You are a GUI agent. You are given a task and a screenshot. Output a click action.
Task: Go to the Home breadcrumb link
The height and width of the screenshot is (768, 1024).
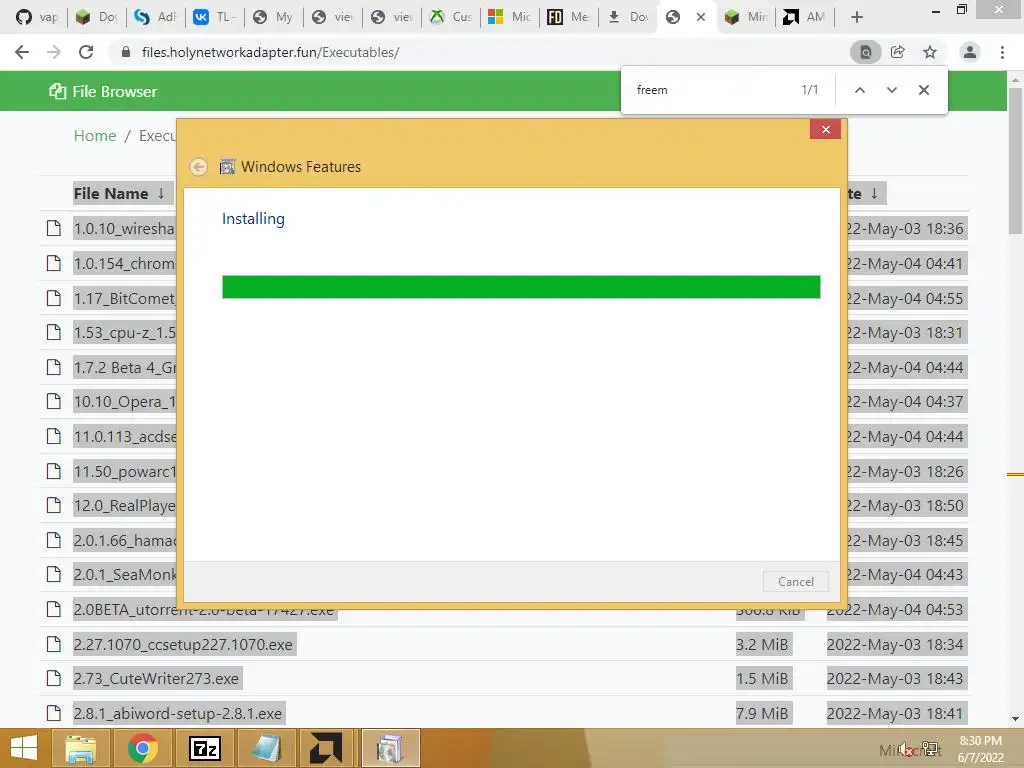(x=95, y=136)
